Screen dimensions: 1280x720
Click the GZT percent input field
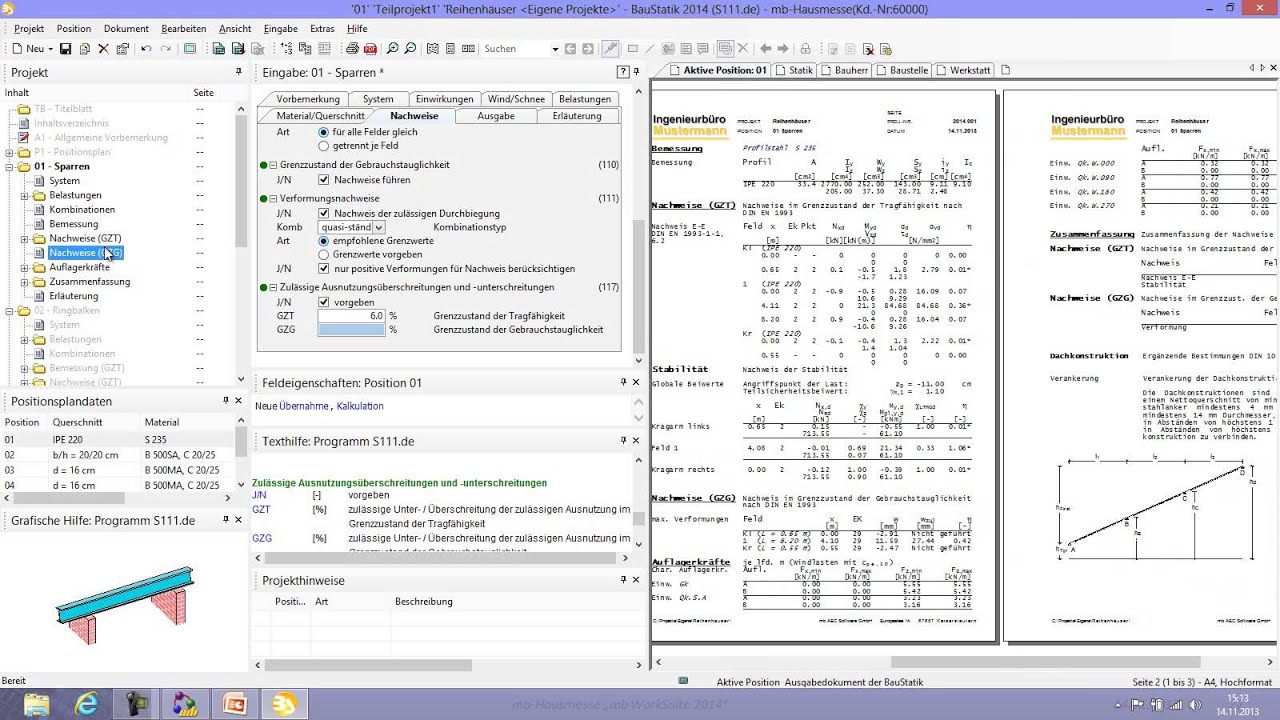352,316
